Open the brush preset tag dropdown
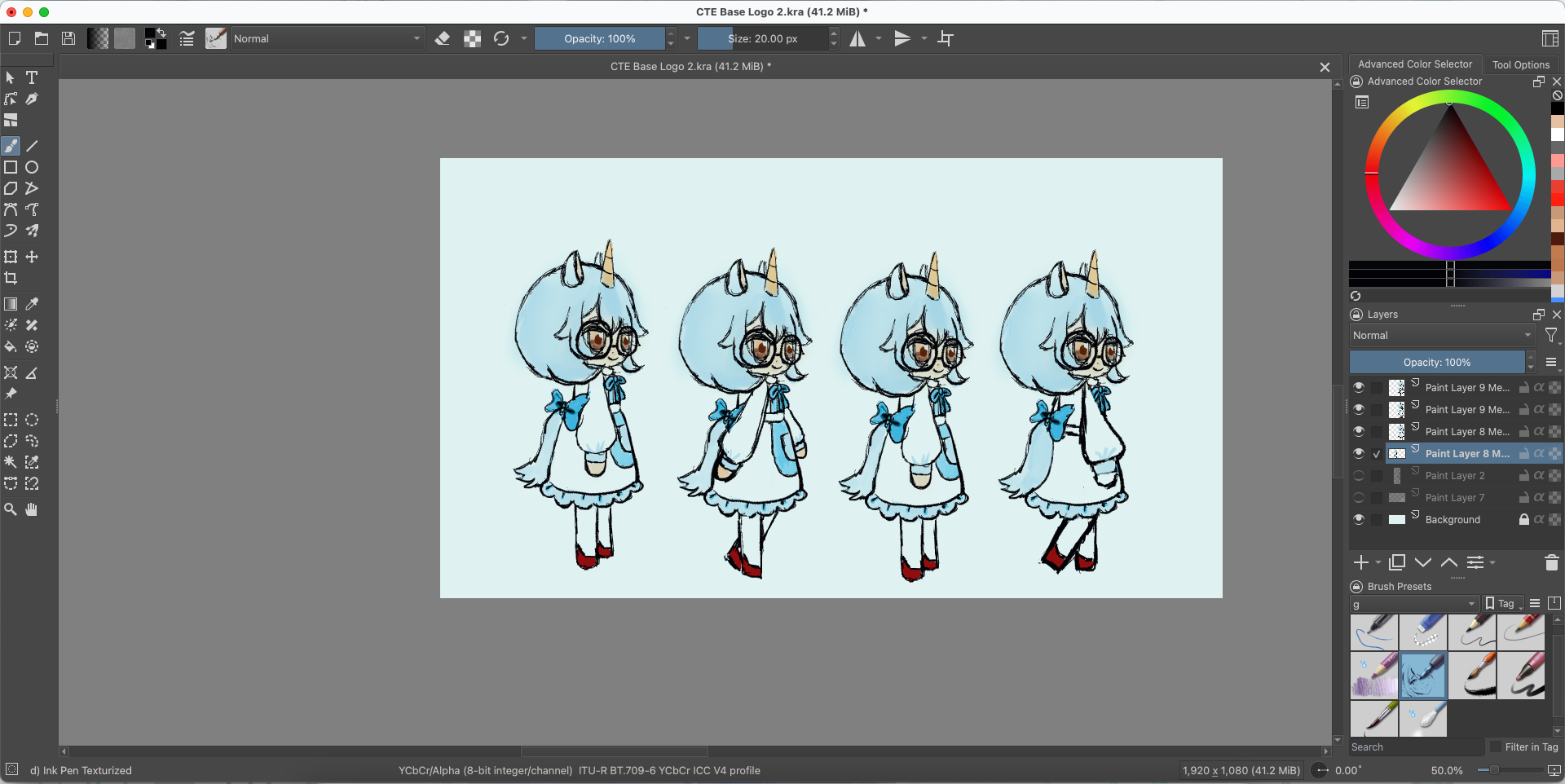 pyautogui.click(x=1414, y=604)
